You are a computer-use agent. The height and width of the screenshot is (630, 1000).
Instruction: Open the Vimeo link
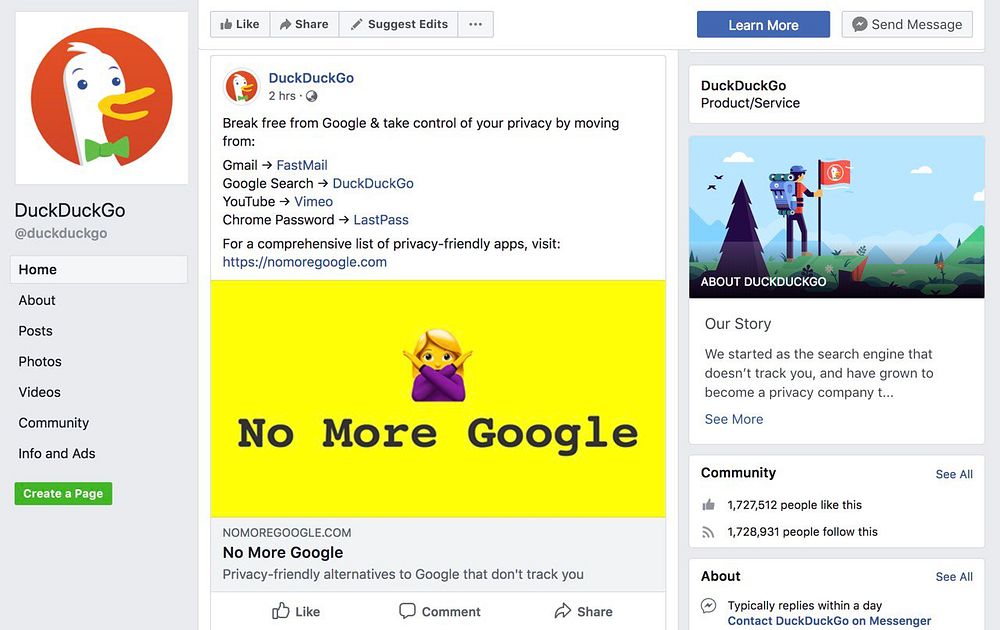coord(313,201)
